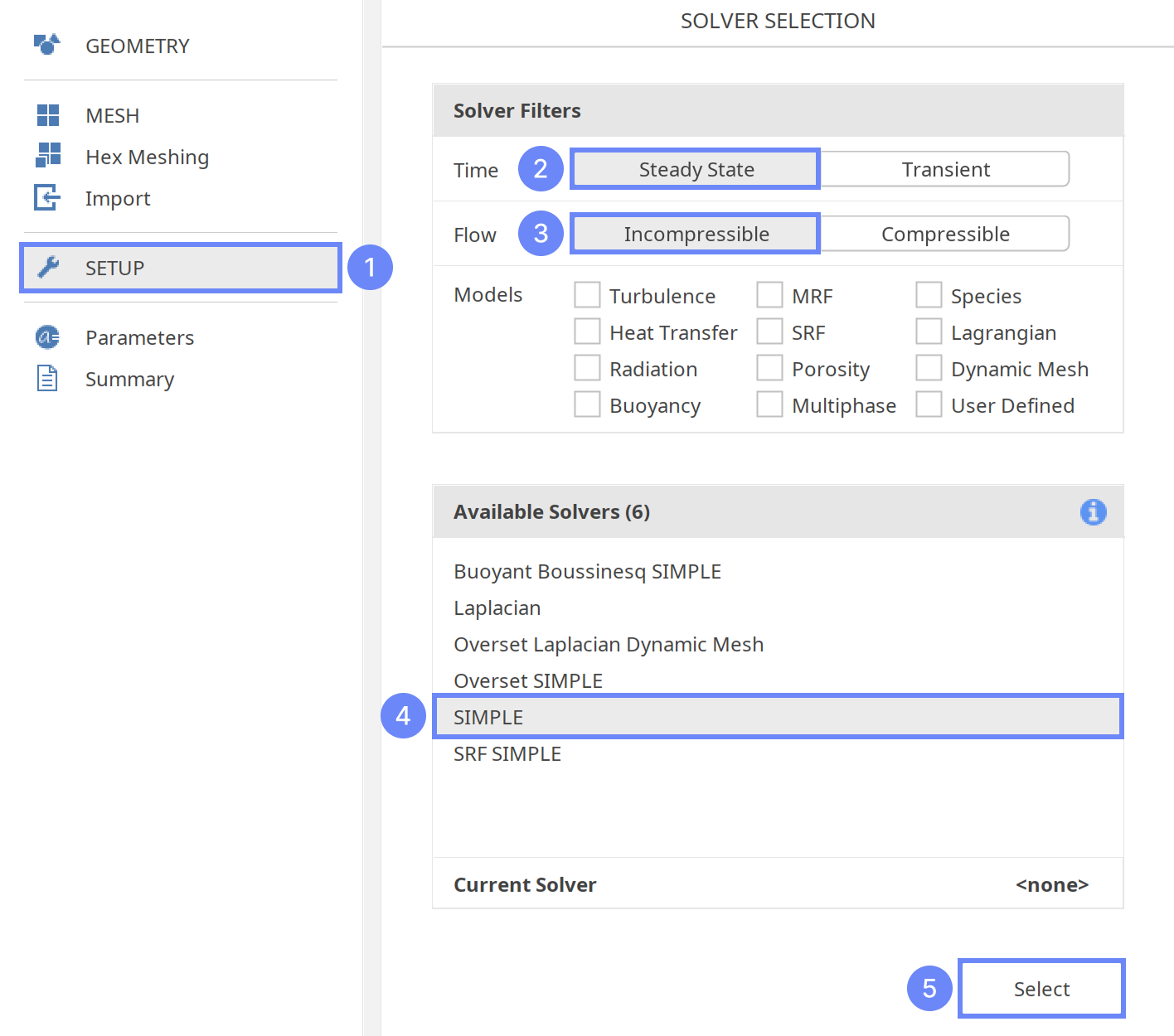Choose Steady State time filter
The height and width of the screenshot is (1036, 1174).
(696, 169)
